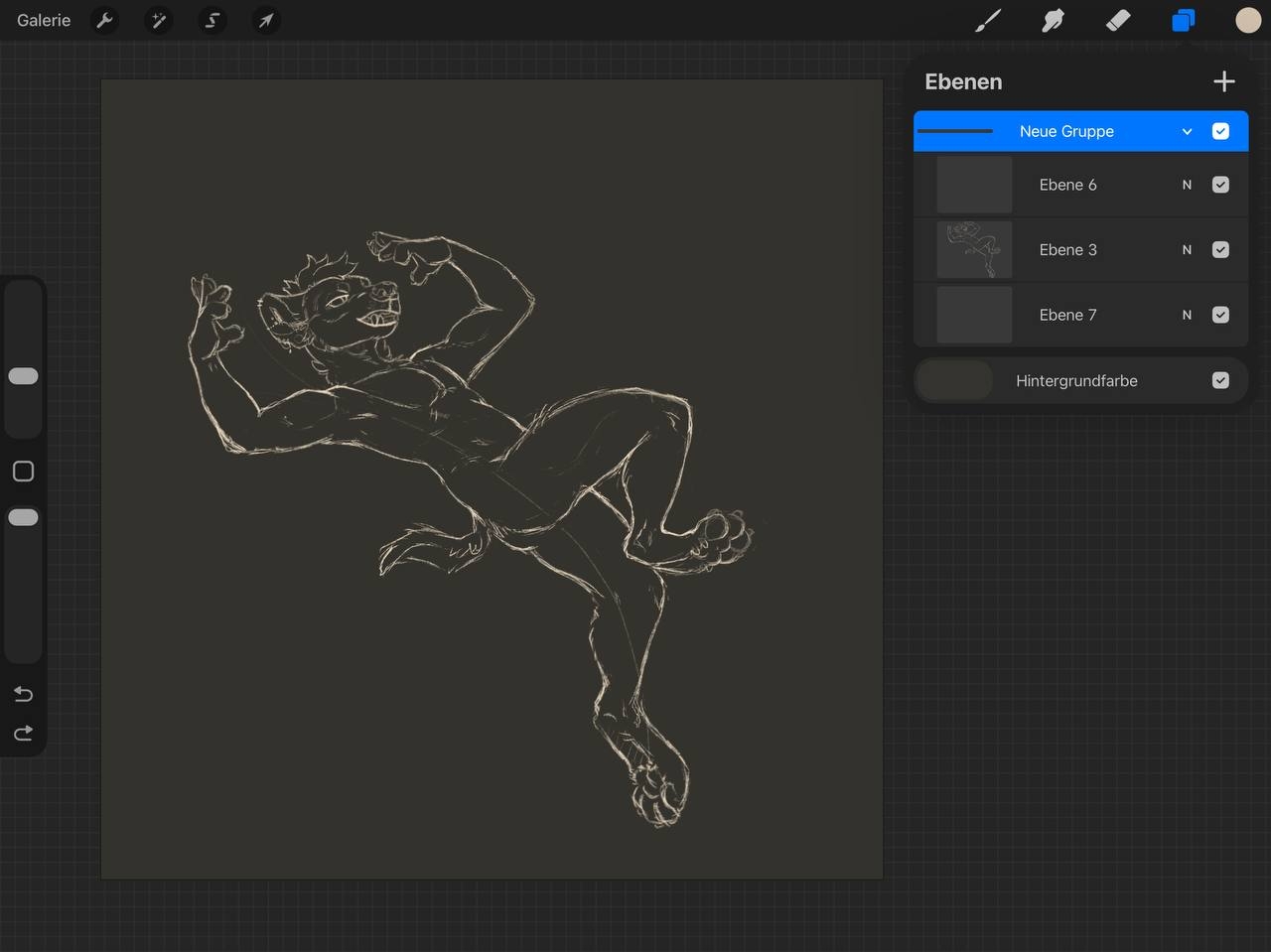This screenshot has height=952, width=1271.
Task: Return to Galerie
Action: pyautogui.click(x=44, y=20)
